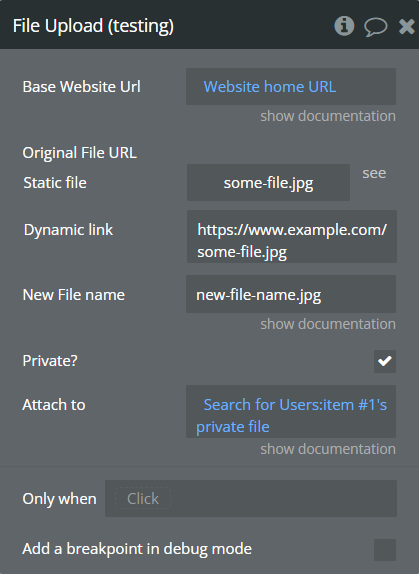Show documentation under Base Website Url
This screenshot has width=419, height=574.
pyautogui.click(x=328, y=116)
